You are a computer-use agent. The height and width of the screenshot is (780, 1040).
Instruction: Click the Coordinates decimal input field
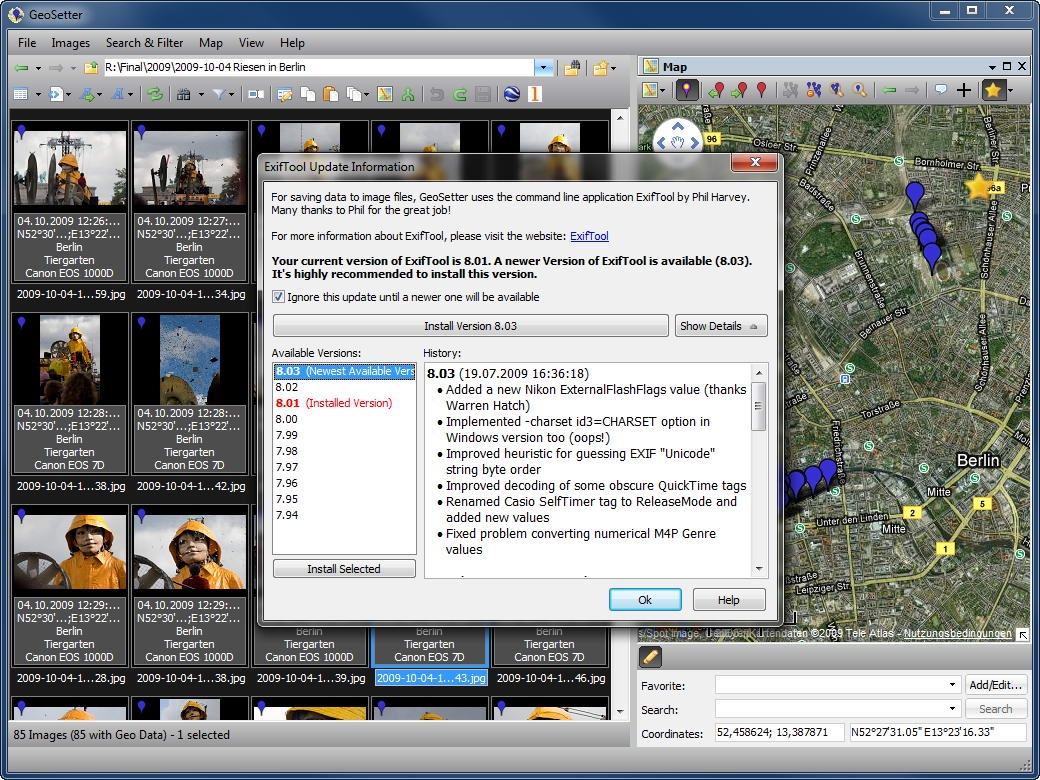click(778, 733)
